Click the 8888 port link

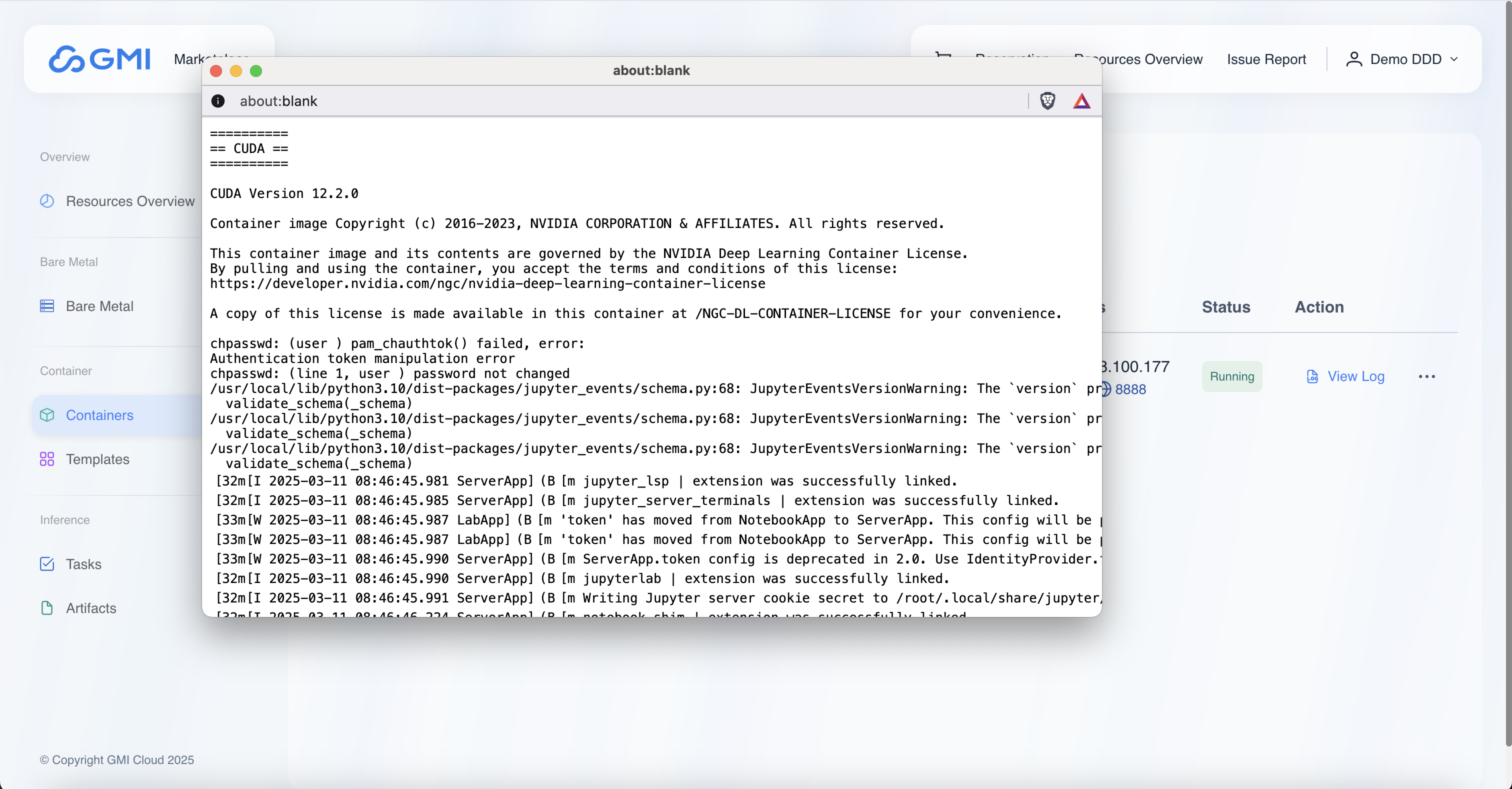point(1130,389)
